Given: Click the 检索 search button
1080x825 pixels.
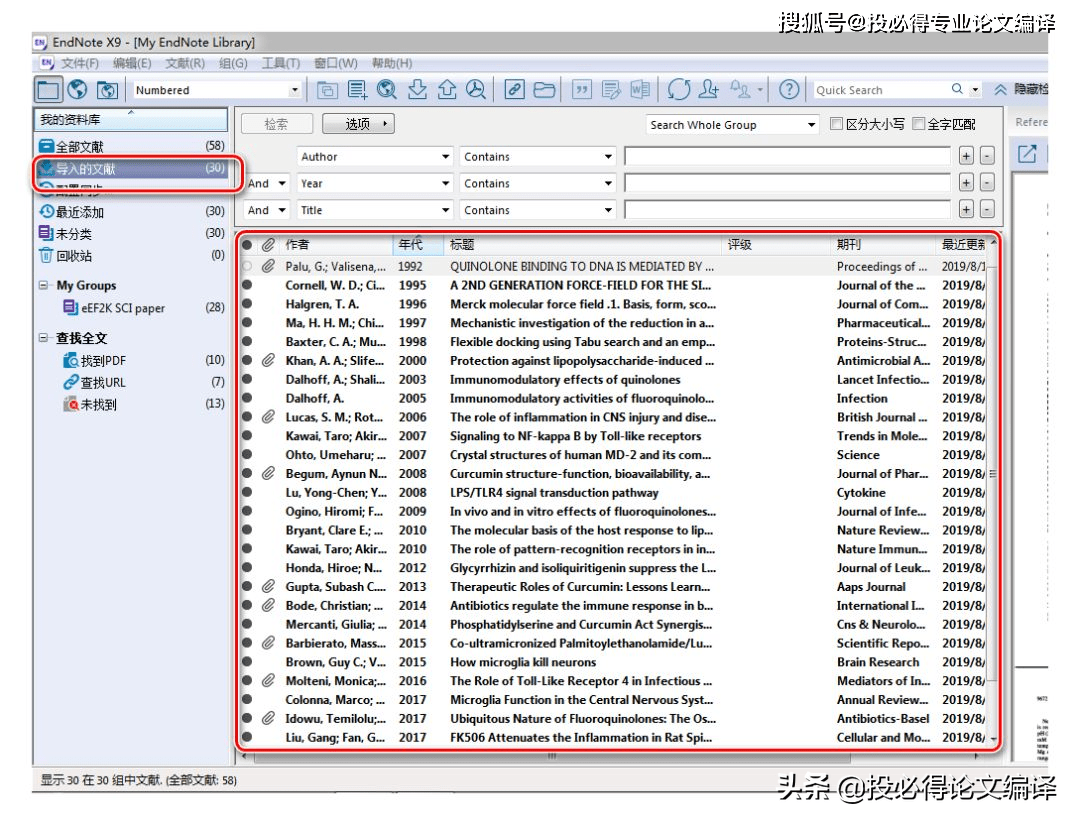Looking at the screenshot, I should (x=277, y=124).
